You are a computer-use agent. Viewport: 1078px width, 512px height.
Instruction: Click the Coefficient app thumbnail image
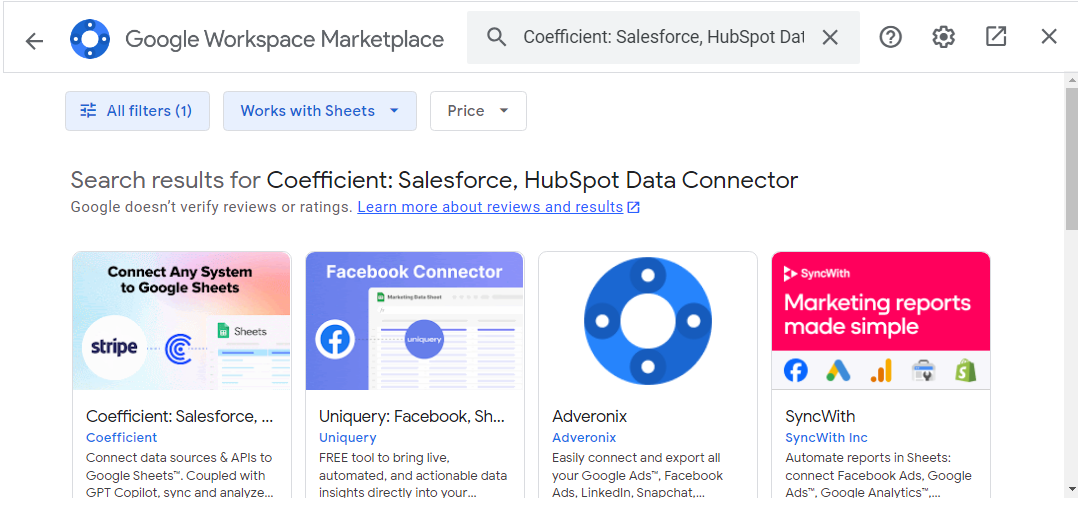click(182, 321)
